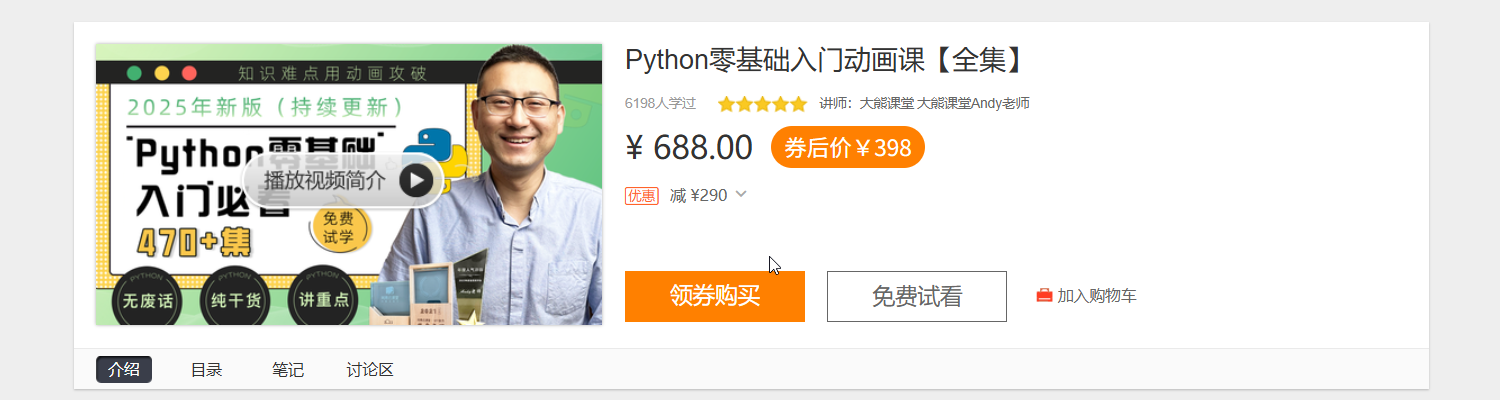Click the five-star rating icons
Image resolution: width=1500 pixels, height=400 pixels.
point(762,103)
